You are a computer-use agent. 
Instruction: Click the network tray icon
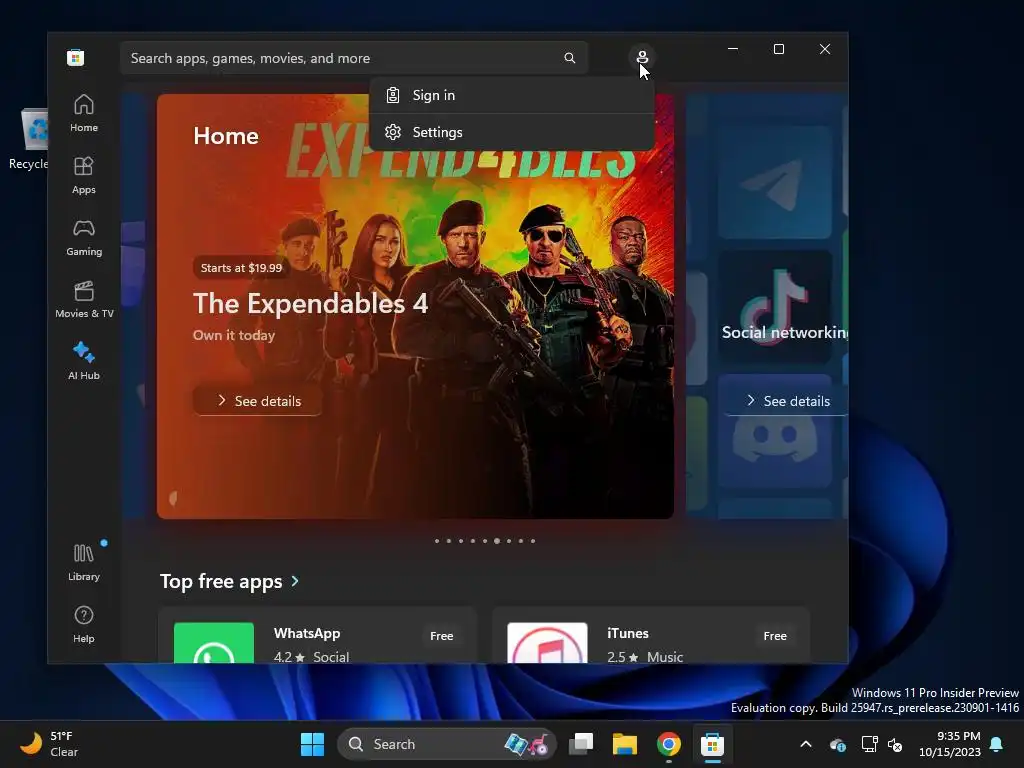coord(869,744)
